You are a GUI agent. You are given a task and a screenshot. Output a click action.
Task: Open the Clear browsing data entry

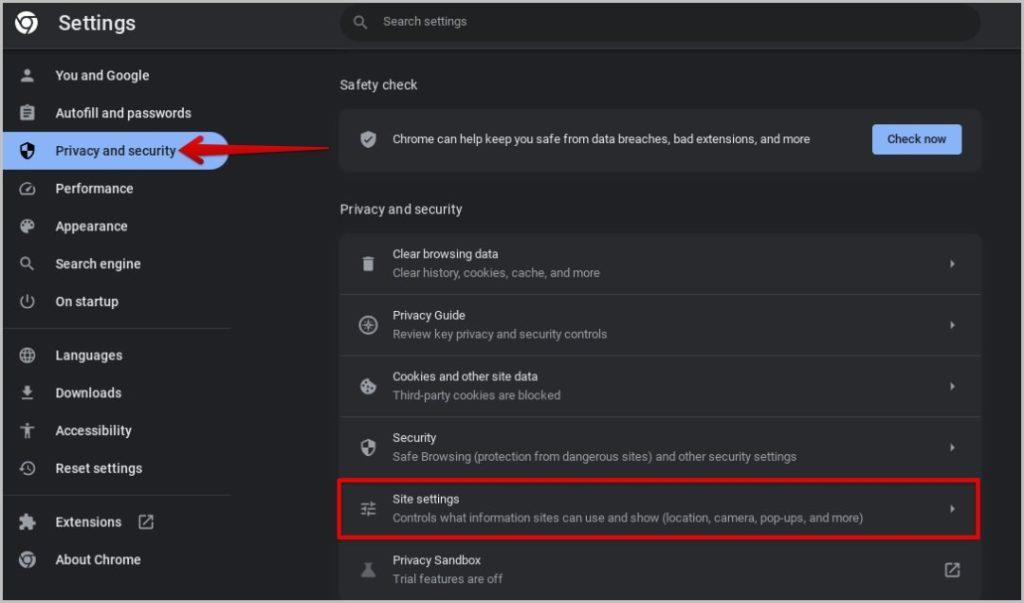coord(660,263)
